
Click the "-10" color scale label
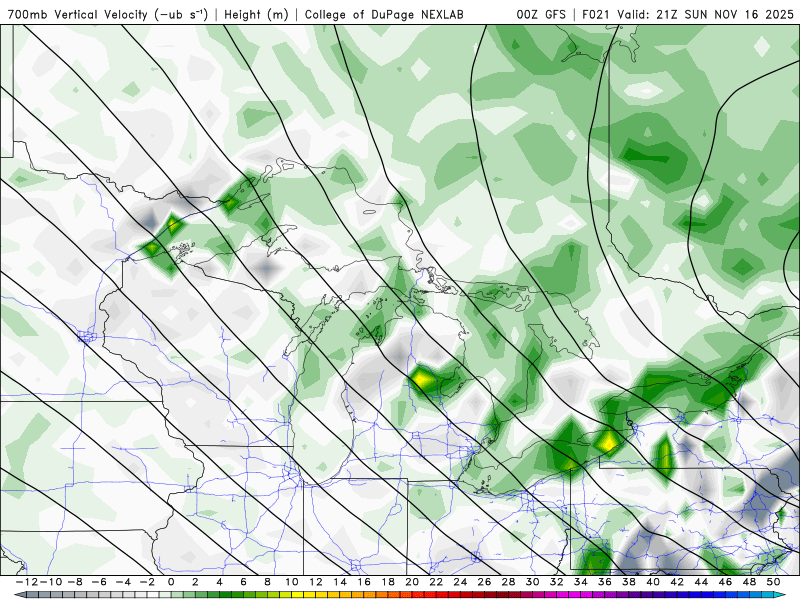tap(49, 582)
